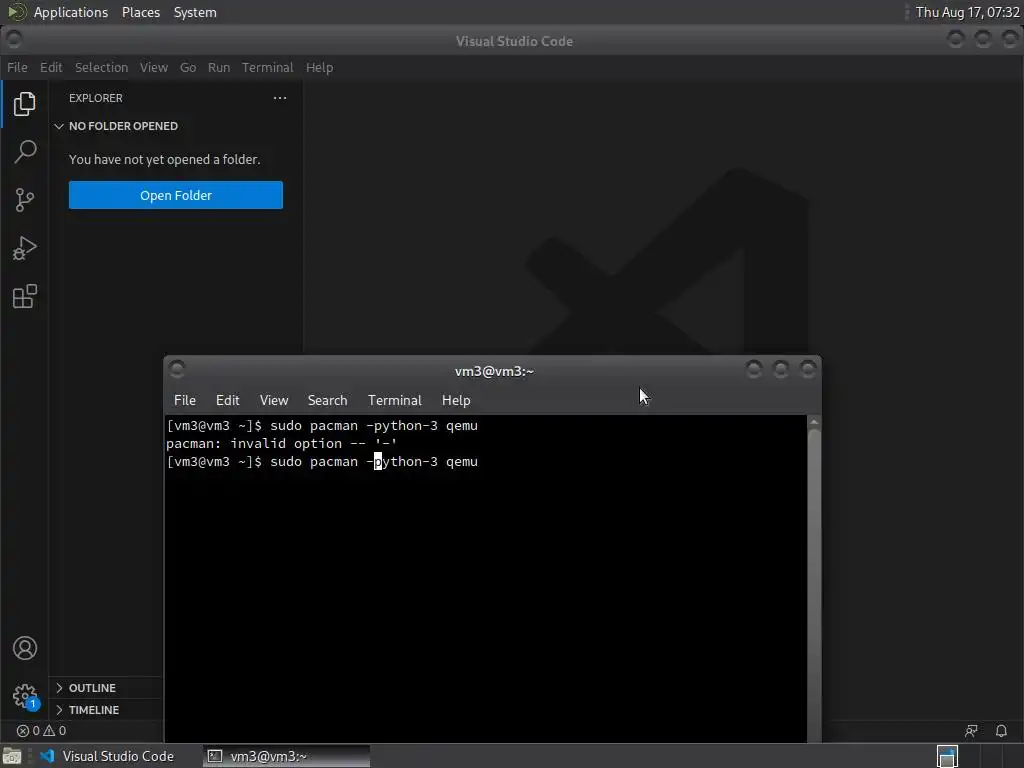Open the Explorer view in activity bar
The width and height of the screenshot is (1024, 768).
pos(25,104)
